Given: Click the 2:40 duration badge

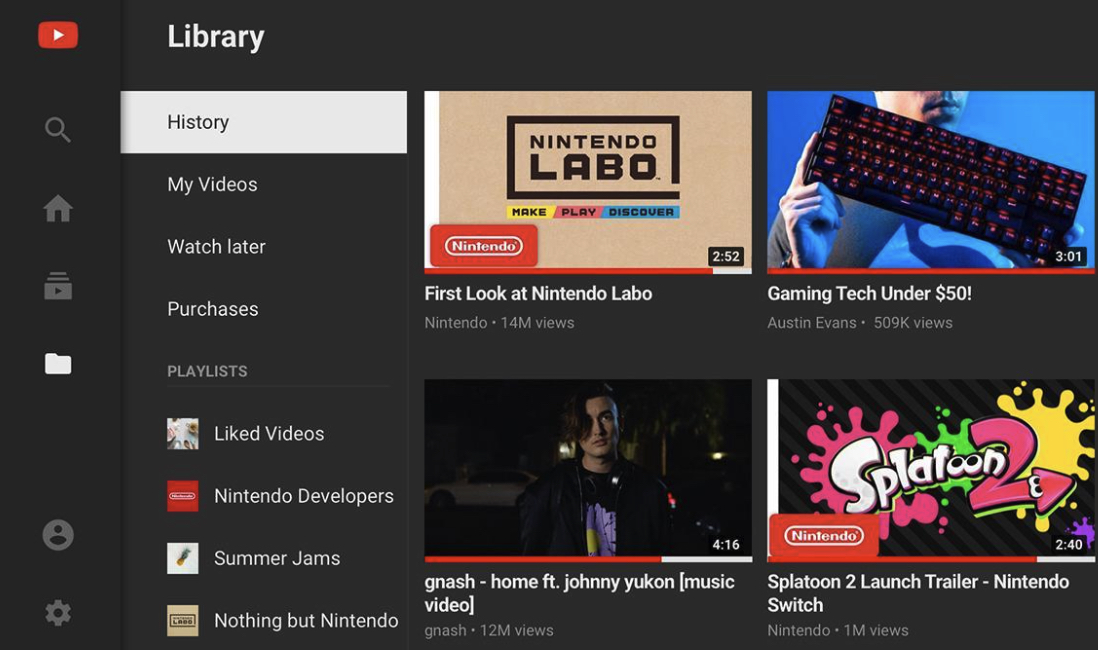Looking at the screenshot, I should click(1069, 544).
